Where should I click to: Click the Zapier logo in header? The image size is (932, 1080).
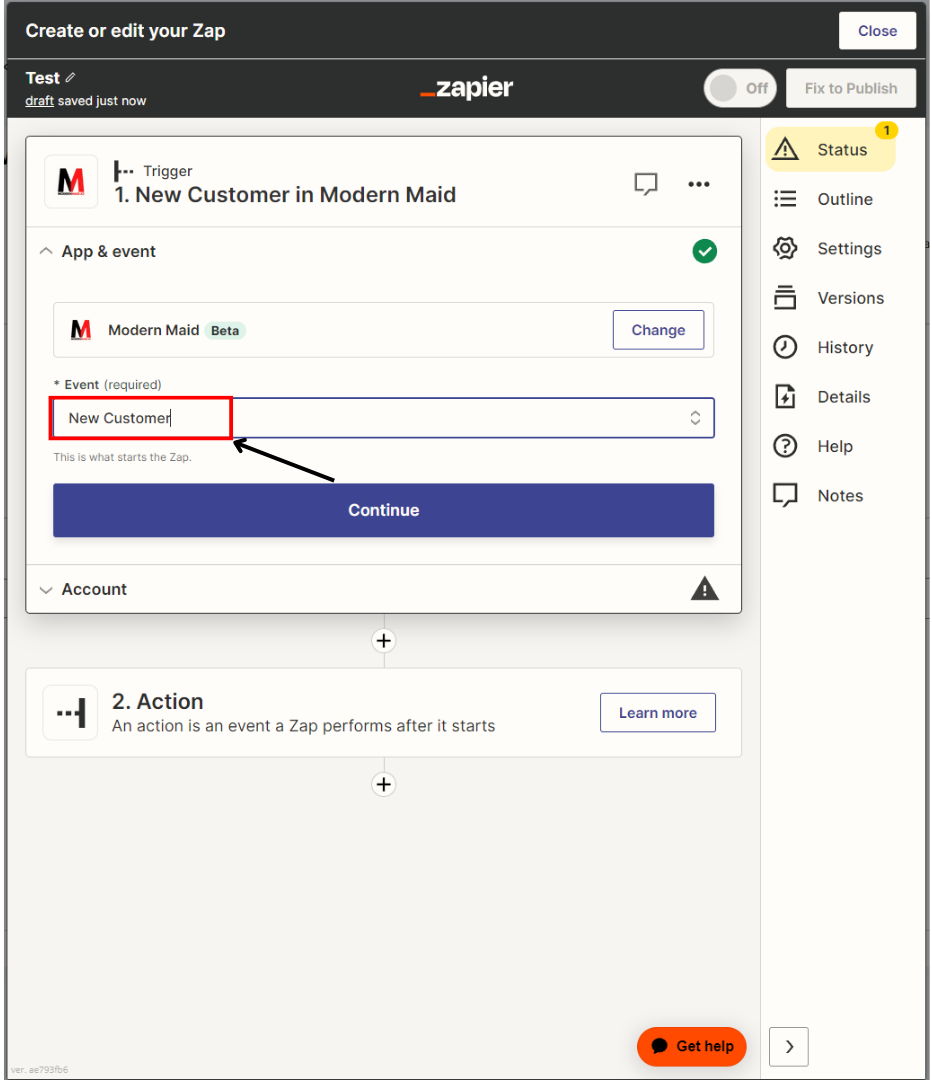(x=466, y=88)
